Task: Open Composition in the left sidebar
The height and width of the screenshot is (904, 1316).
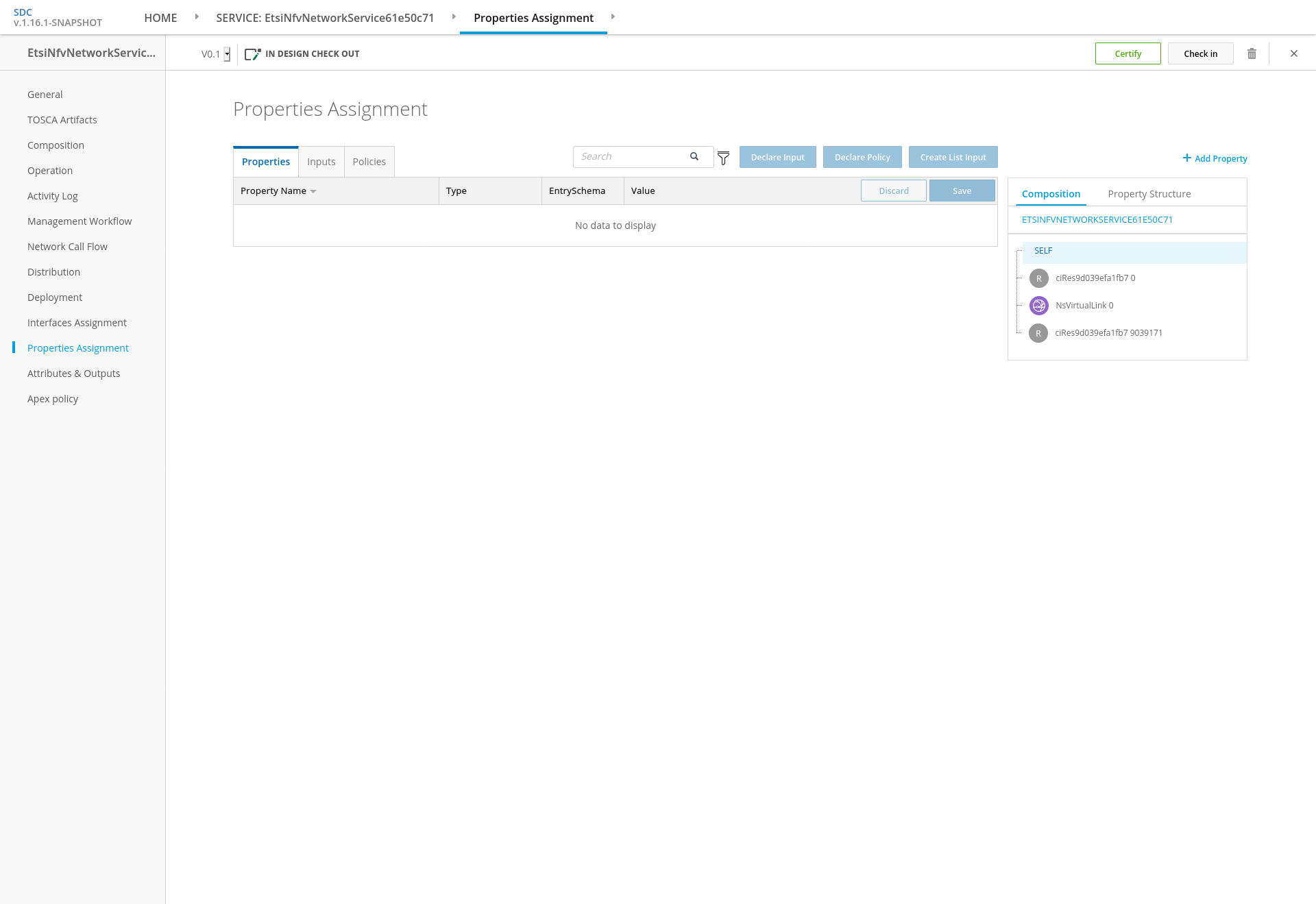Action: tap(56, 145)
